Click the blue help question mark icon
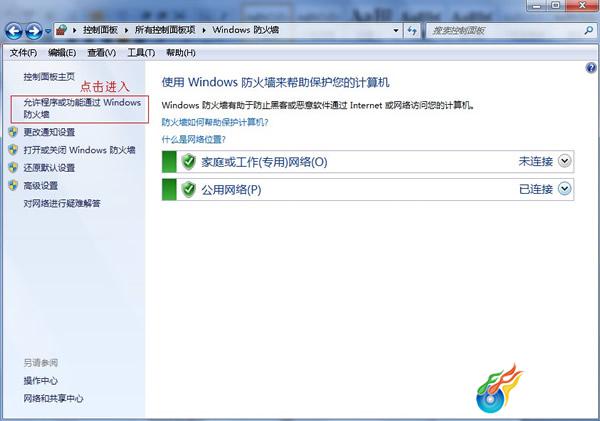The width and height of the screenshot is (600, 421). pyautogui.click(x=591, y=68)
